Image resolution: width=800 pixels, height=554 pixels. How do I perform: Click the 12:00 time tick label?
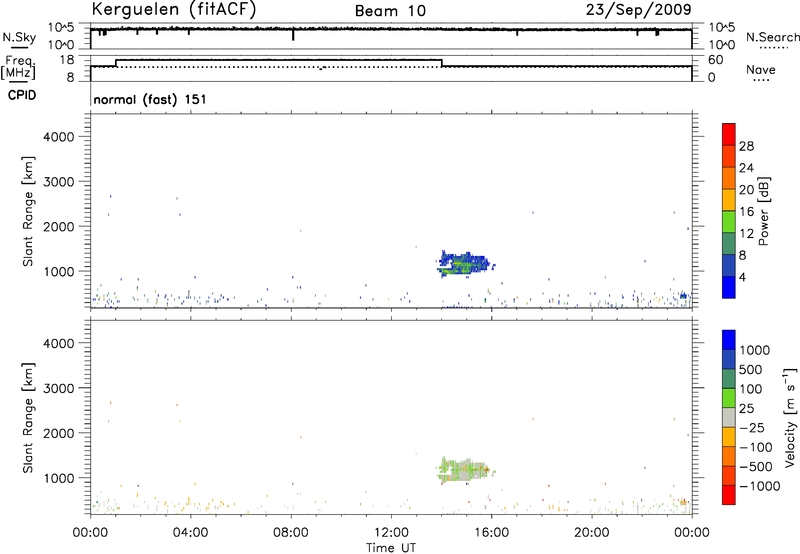391,533
